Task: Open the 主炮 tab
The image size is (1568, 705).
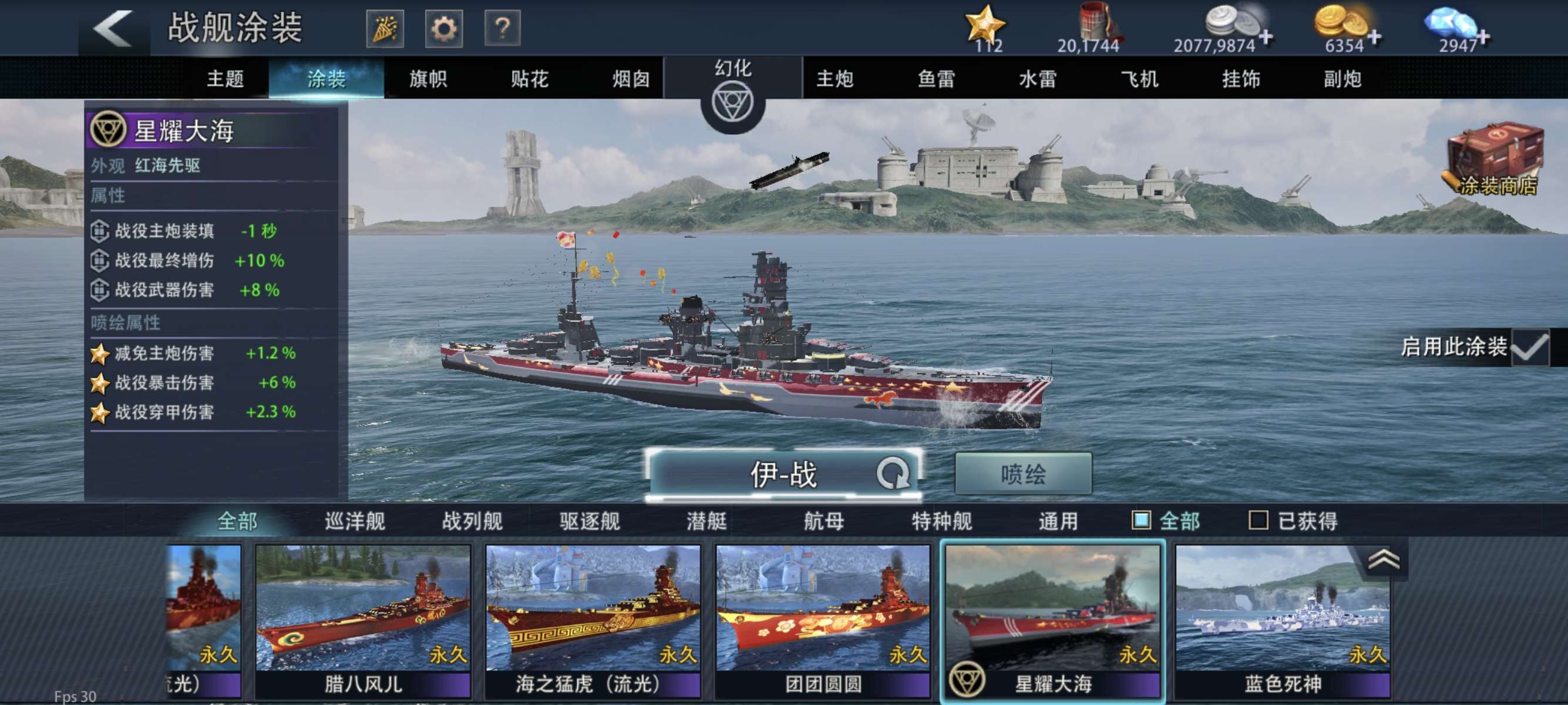Action: click(834, 78)
